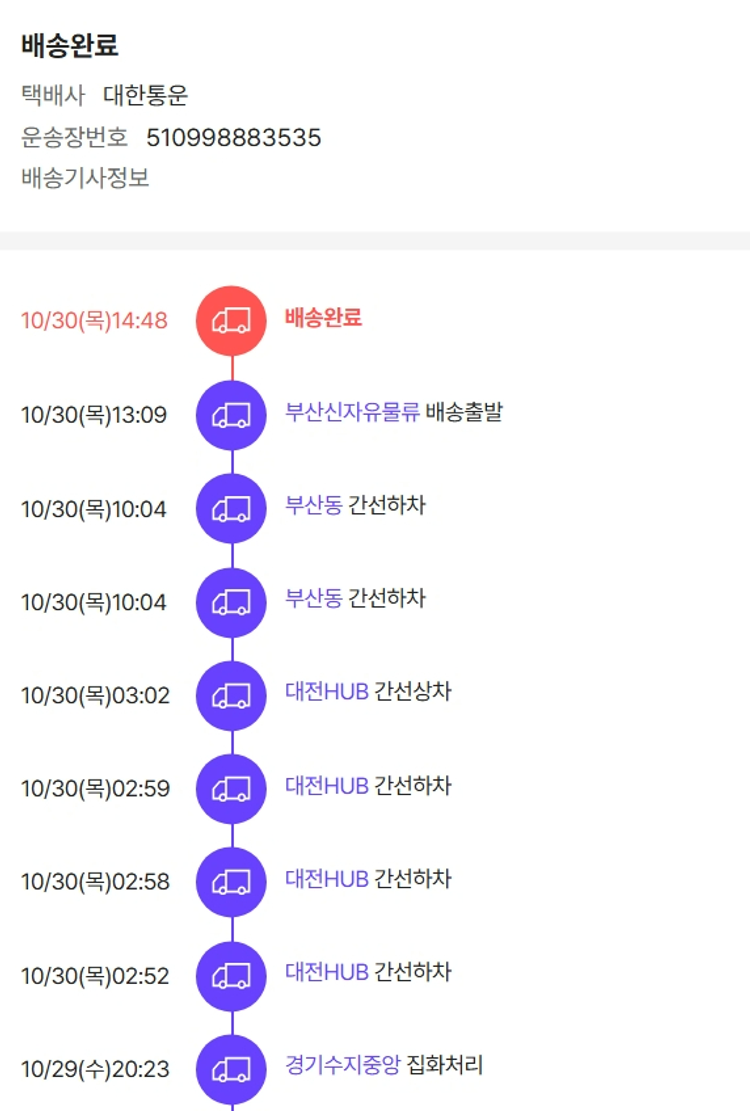Open the 대전HUB link in the 간선상차 entry
The width and height of the screenshot is (750, 1111).
(326, 692)
